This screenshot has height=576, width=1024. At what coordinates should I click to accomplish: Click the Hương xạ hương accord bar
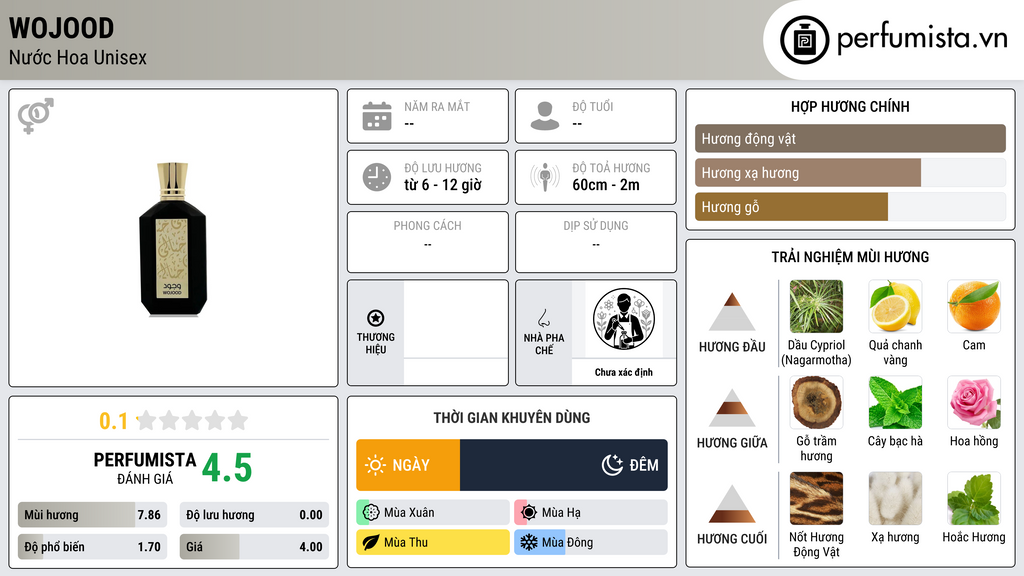(x=850, y=173)
